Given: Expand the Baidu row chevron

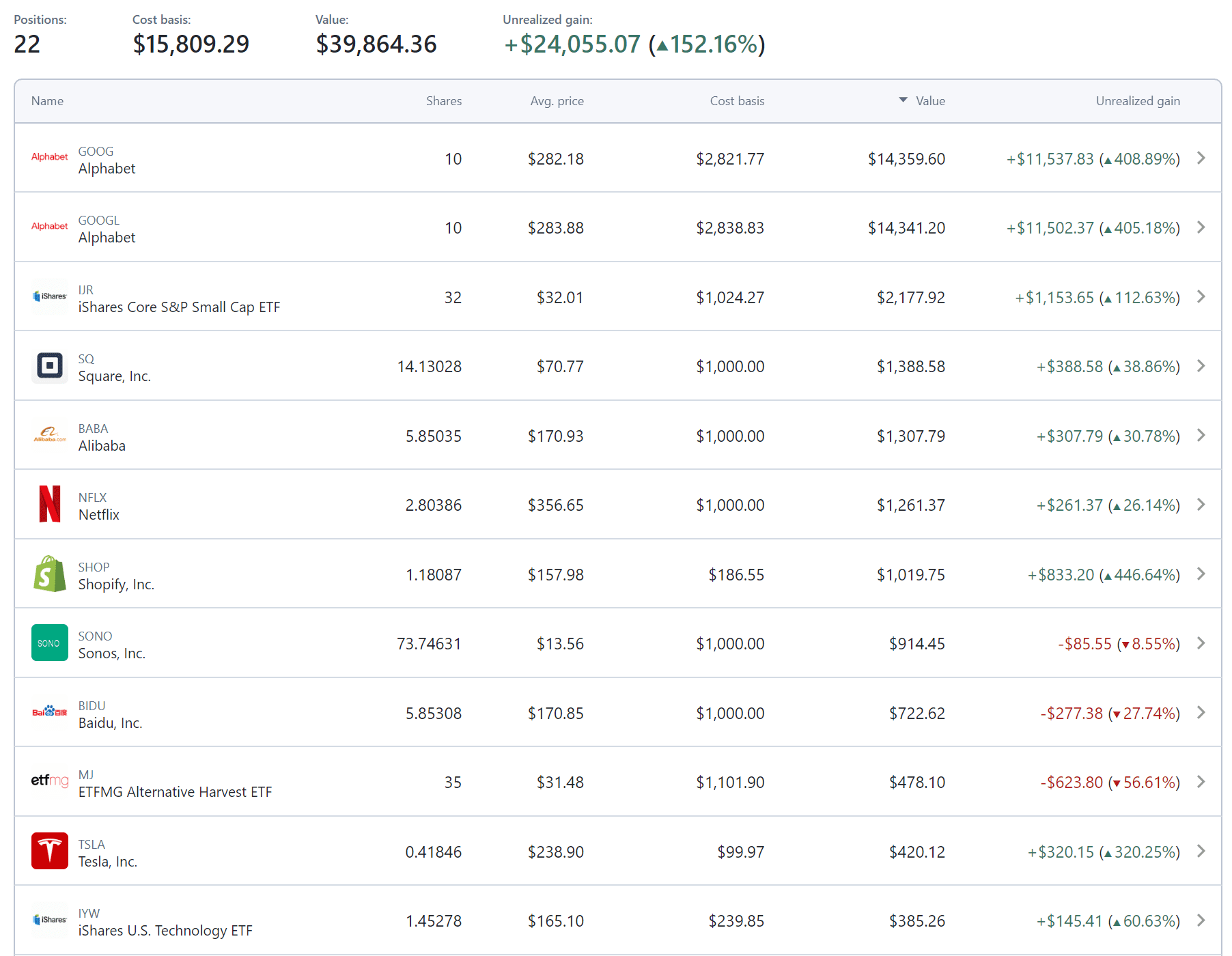Looking at the screenshot, I should coord(1201,712).
